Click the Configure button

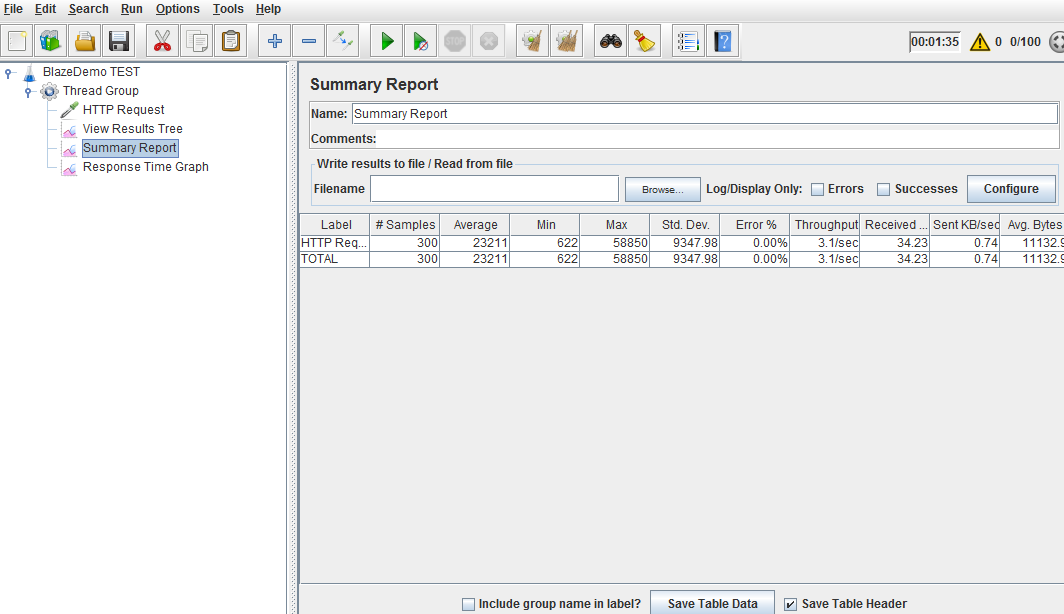[1010, 189]
